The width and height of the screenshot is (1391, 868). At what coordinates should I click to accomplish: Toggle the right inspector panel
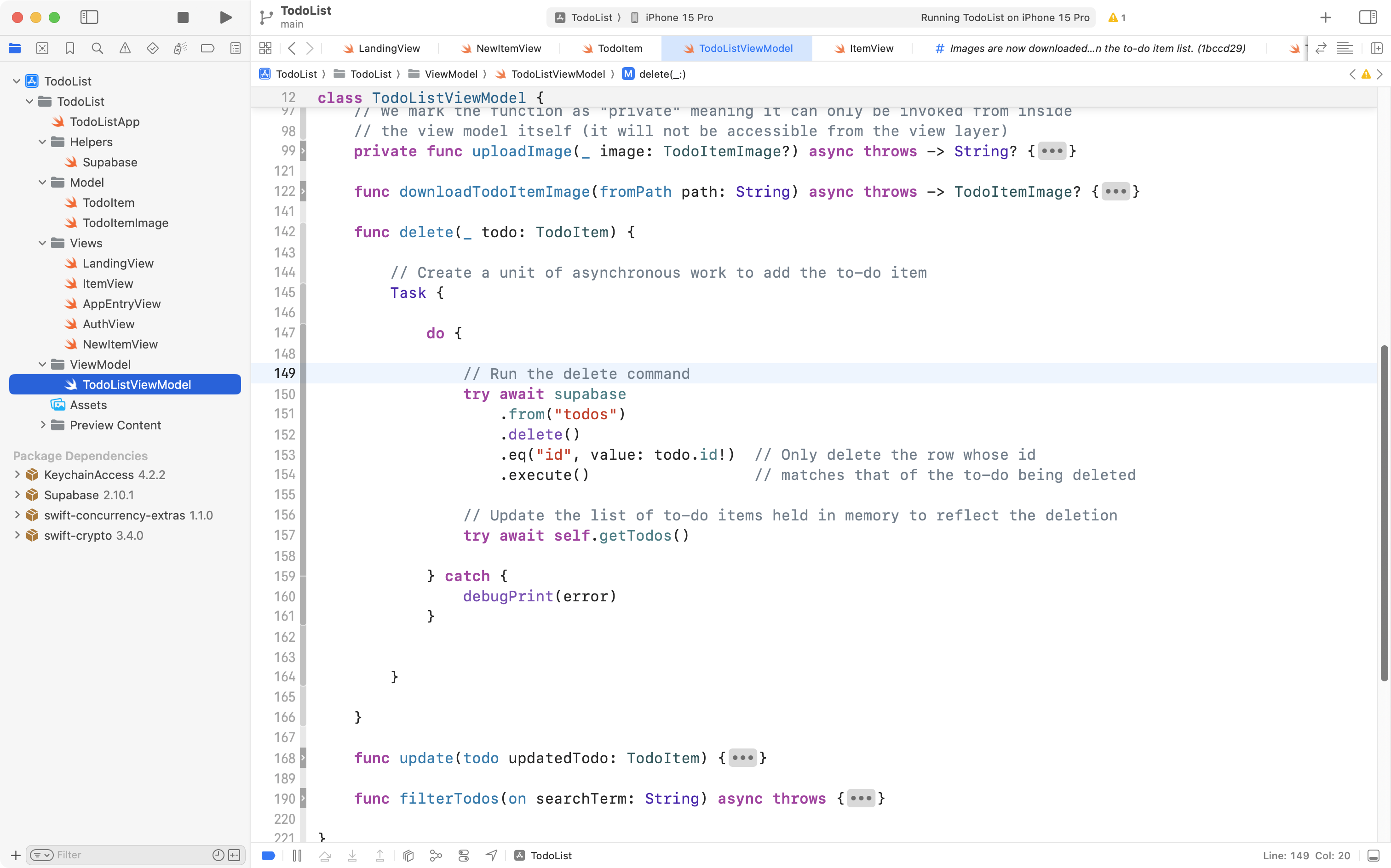pos(1368,17)
